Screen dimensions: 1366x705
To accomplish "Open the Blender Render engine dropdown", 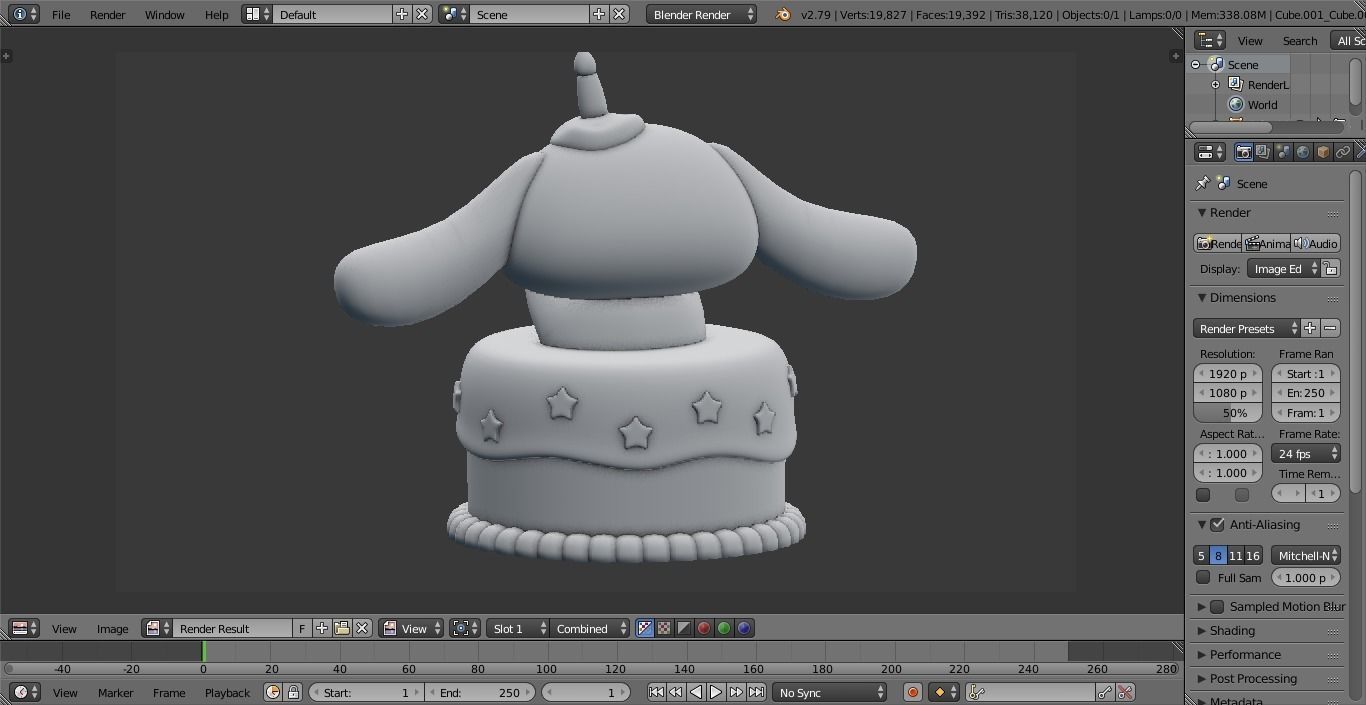I will coord(702,14).
